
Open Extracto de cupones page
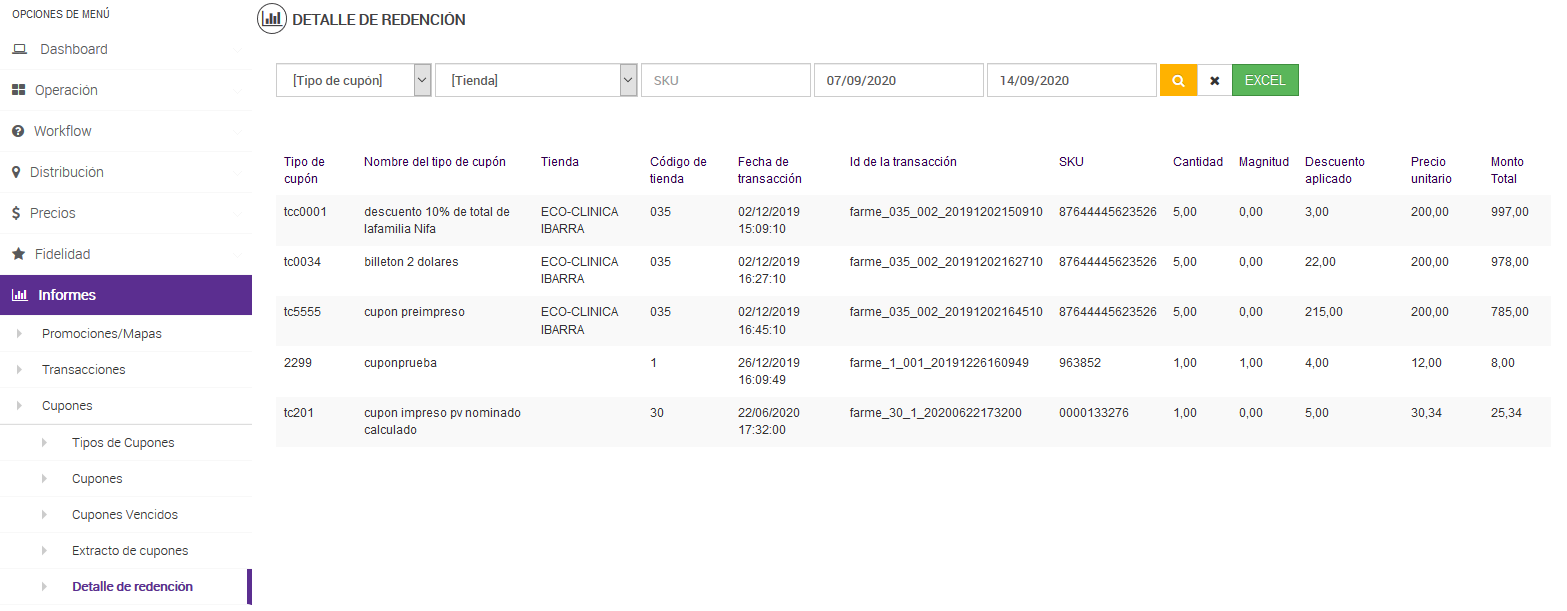(x=130, y=550)
